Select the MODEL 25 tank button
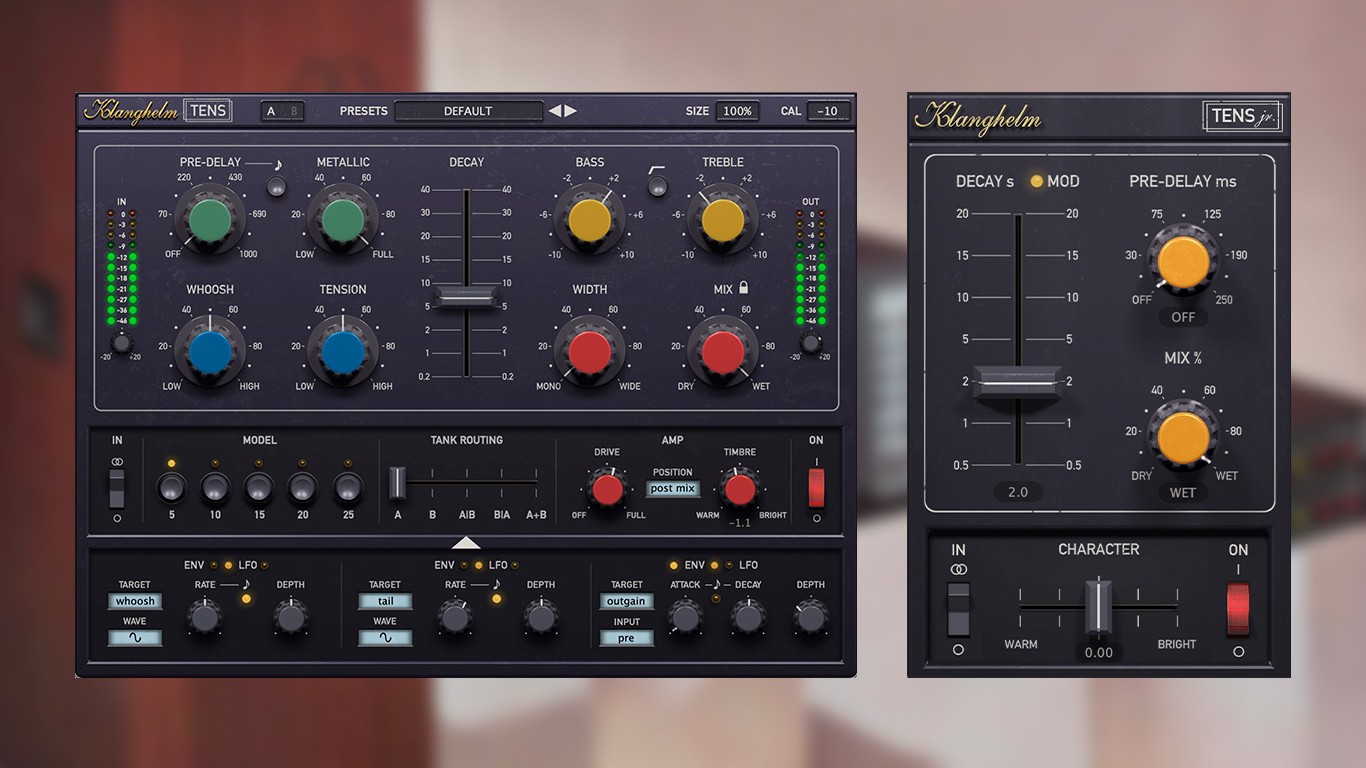 coord(347,490)
